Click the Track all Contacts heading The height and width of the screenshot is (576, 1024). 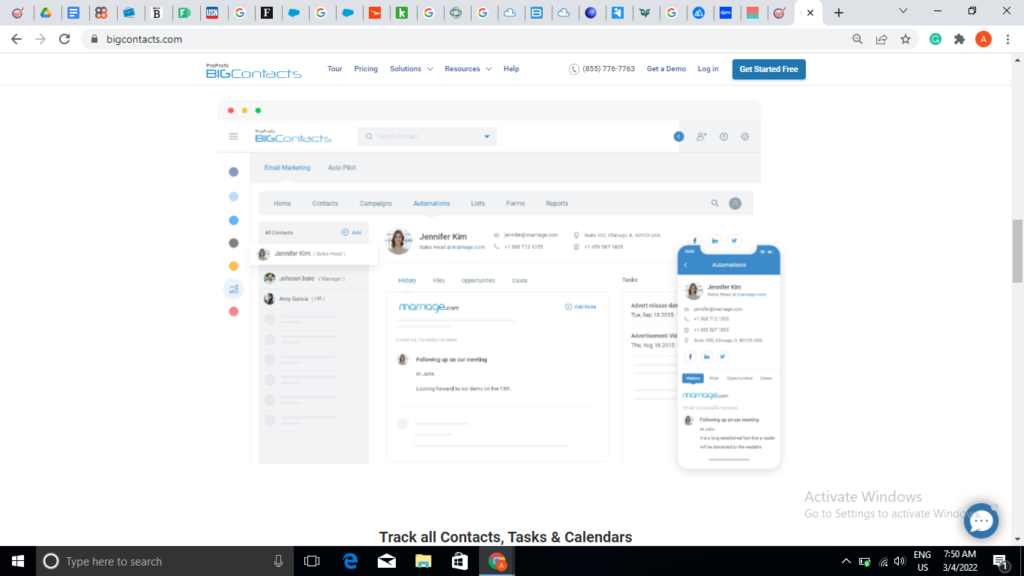point(505,537)
